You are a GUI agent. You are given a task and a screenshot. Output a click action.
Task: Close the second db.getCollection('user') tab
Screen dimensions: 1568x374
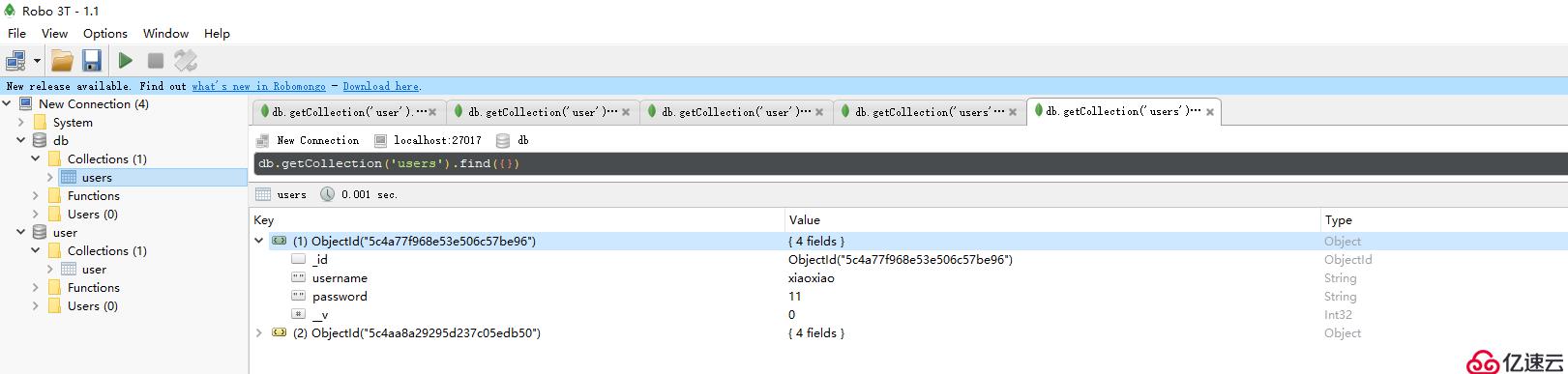626,112
